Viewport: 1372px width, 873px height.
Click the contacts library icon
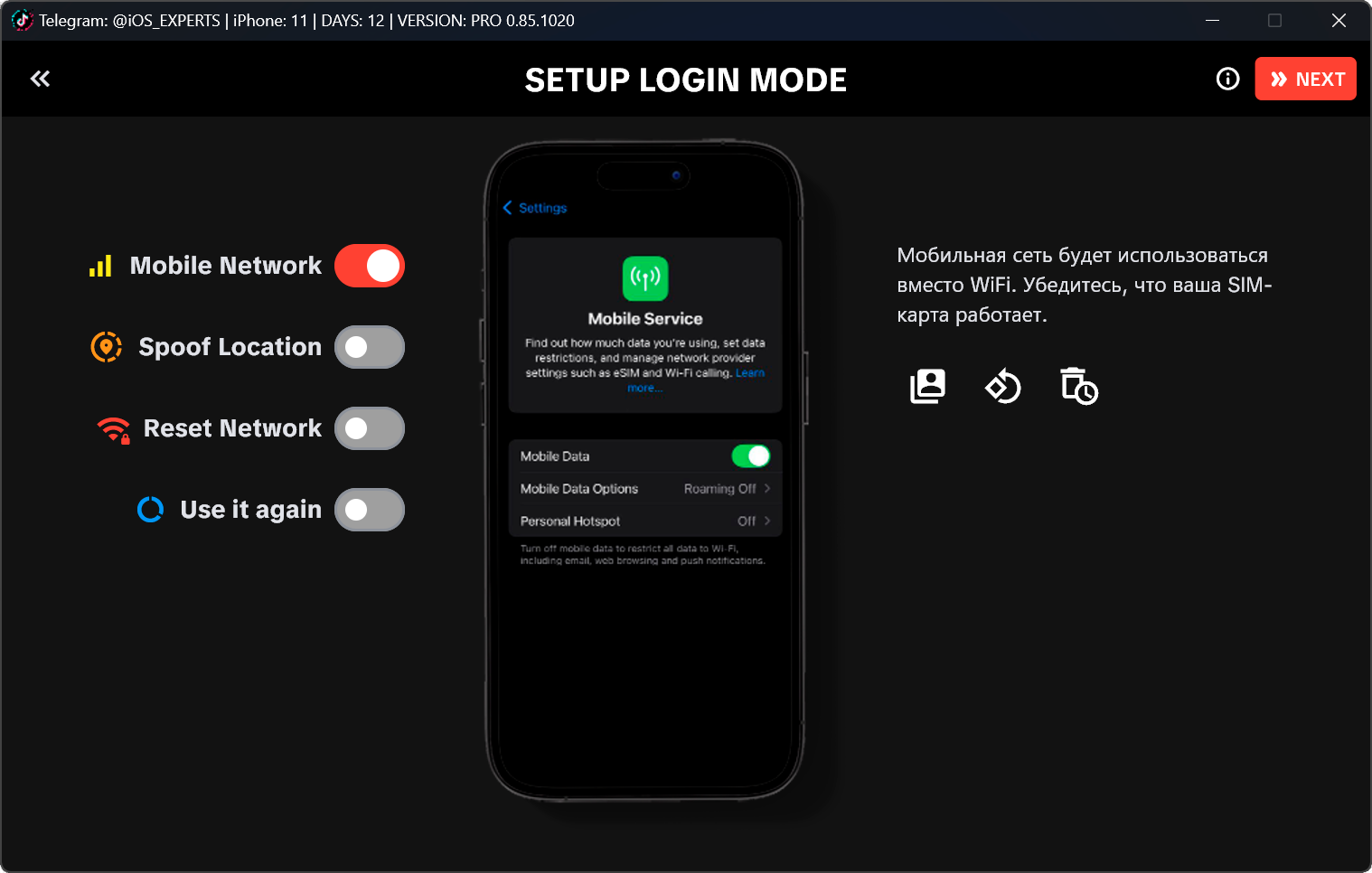[x=927, y=387]
